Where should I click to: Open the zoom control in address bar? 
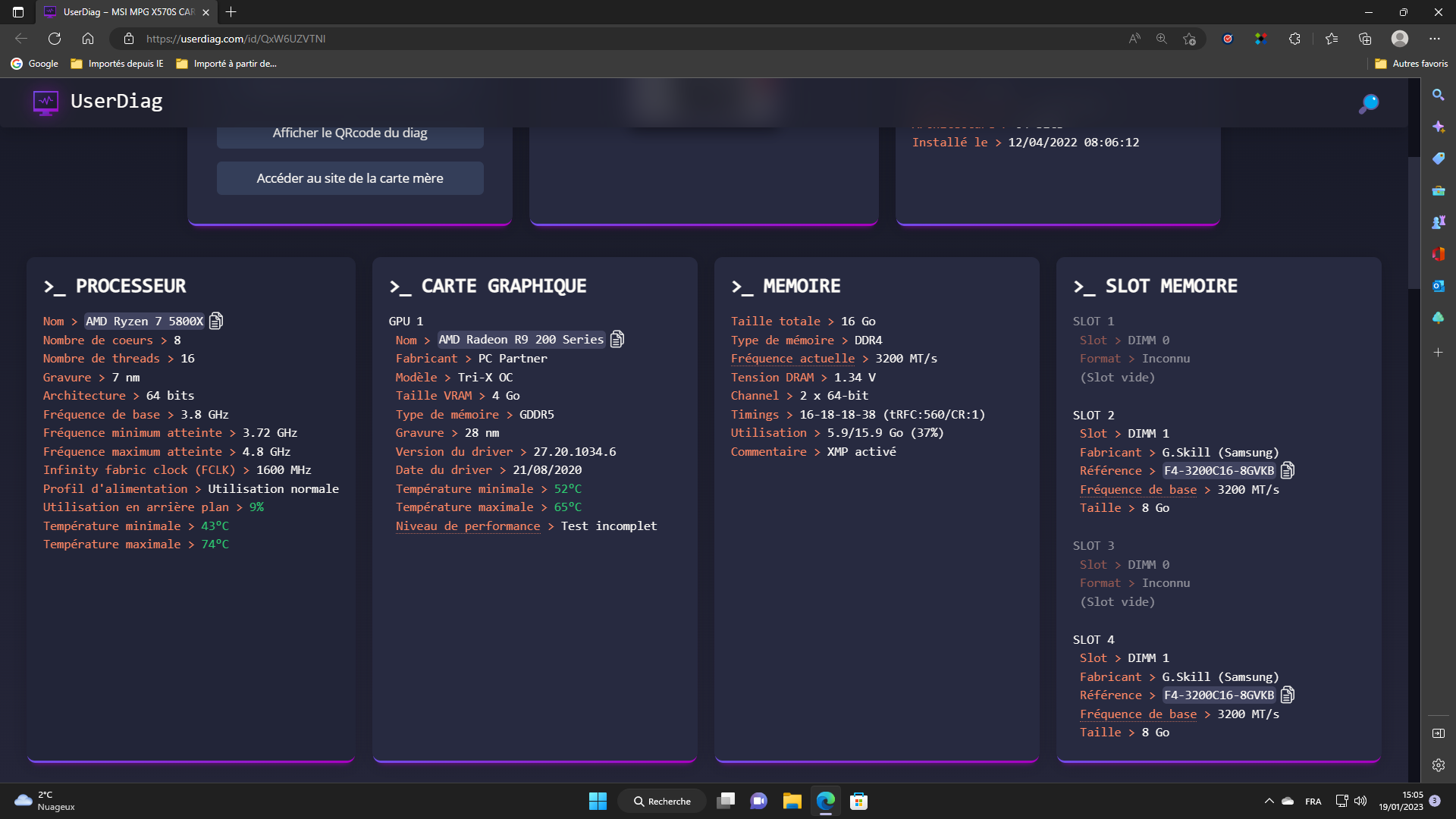1161,39
